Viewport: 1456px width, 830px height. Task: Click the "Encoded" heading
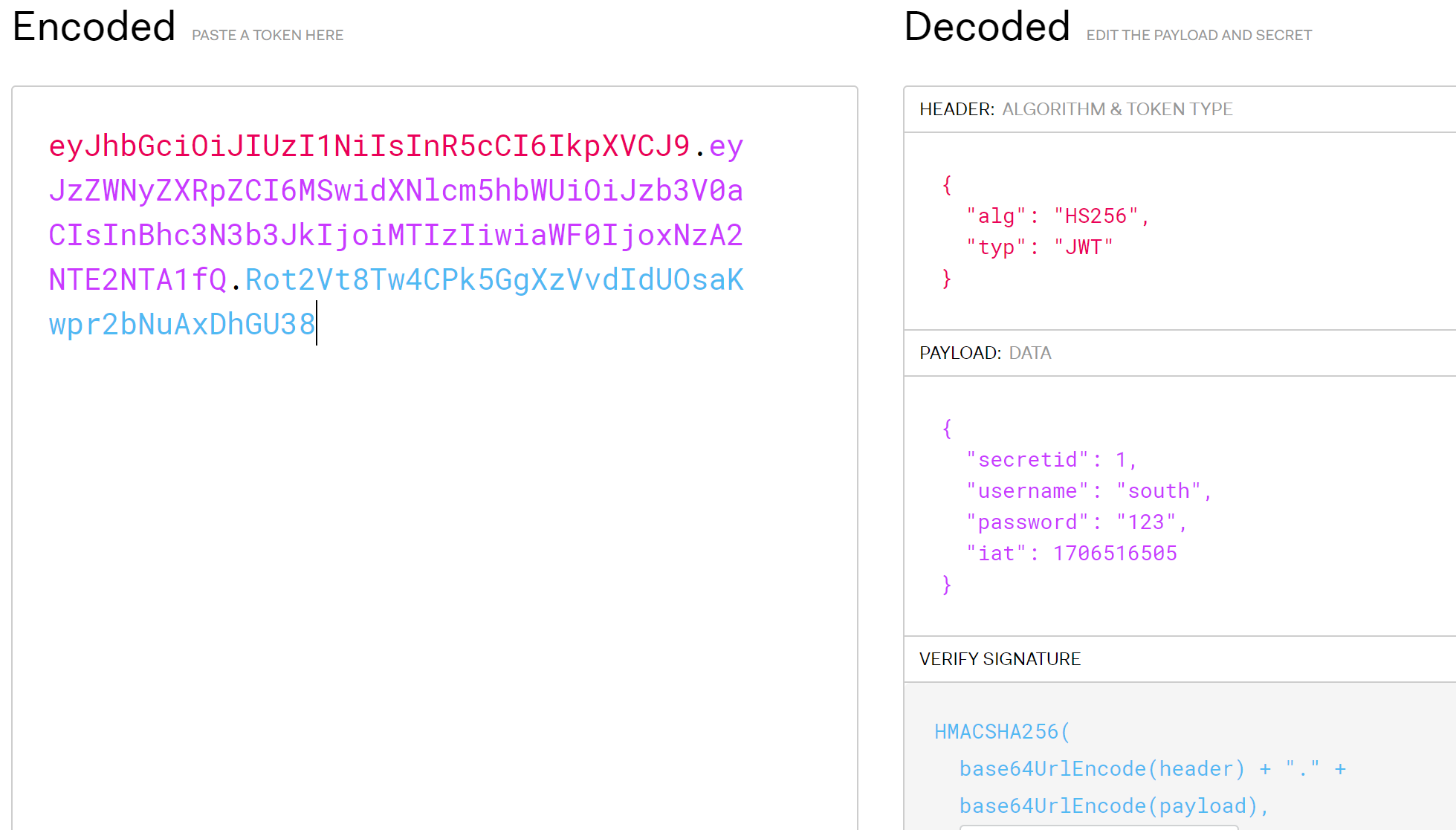click(x=94, y=27)
